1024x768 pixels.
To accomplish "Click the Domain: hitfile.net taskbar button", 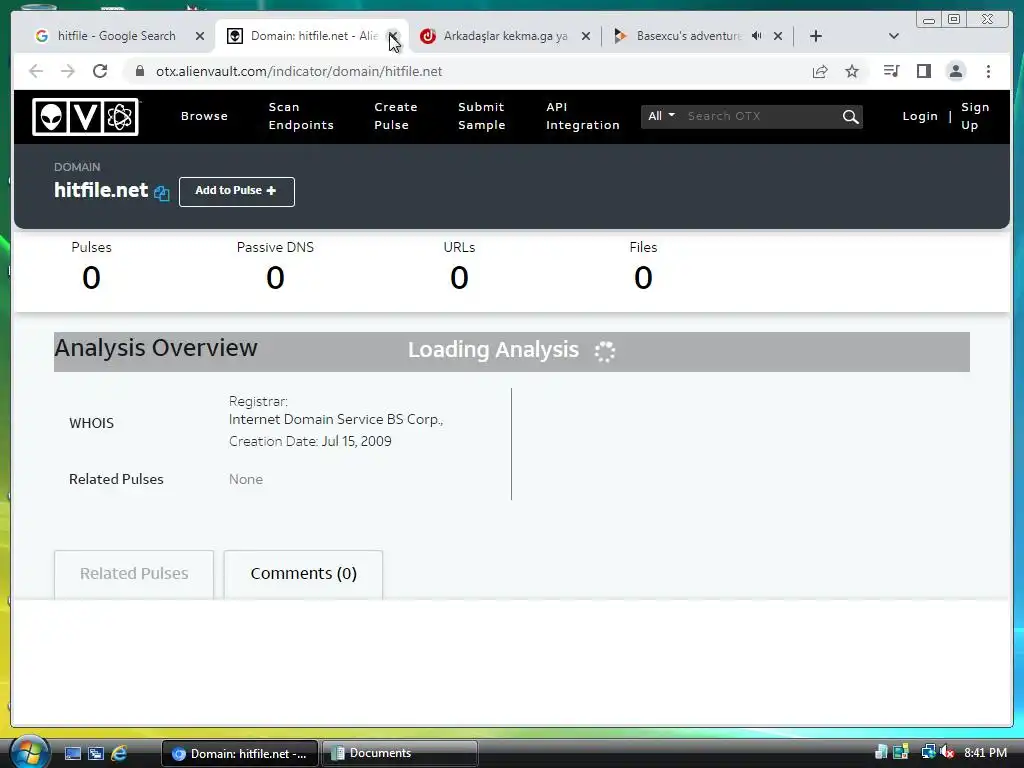I will pos(240,753).
